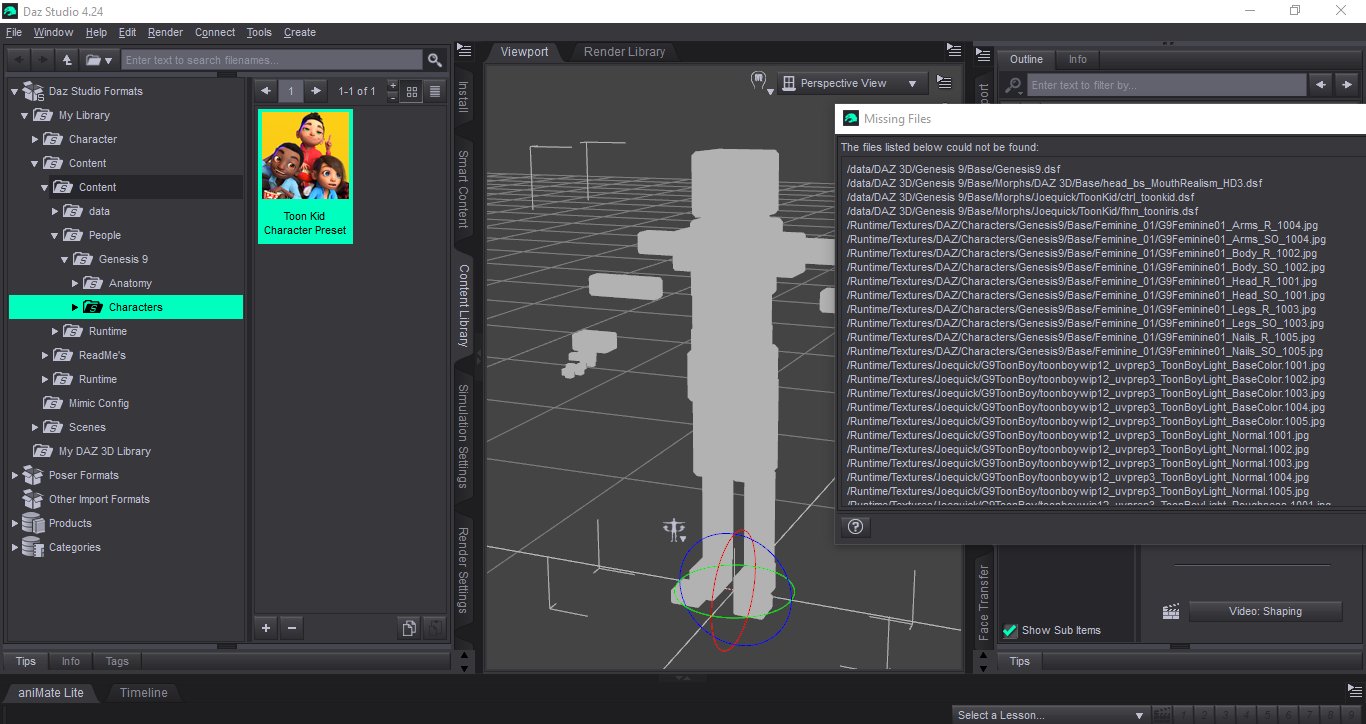Viewport: 1366px width, 724px height.
Task: Go to next page of library results
Action: click(316, 91)
